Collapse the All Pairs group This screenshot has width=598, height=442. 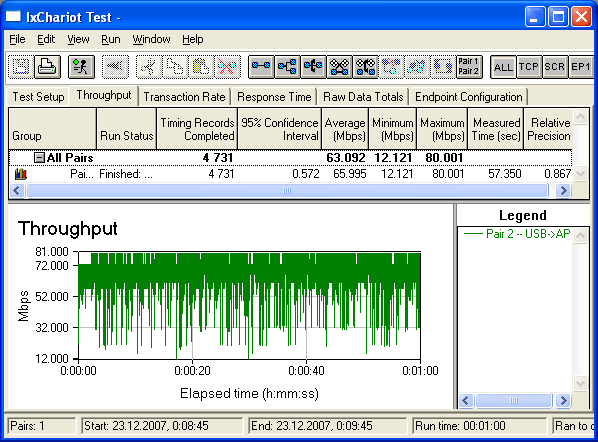point(39,158)
